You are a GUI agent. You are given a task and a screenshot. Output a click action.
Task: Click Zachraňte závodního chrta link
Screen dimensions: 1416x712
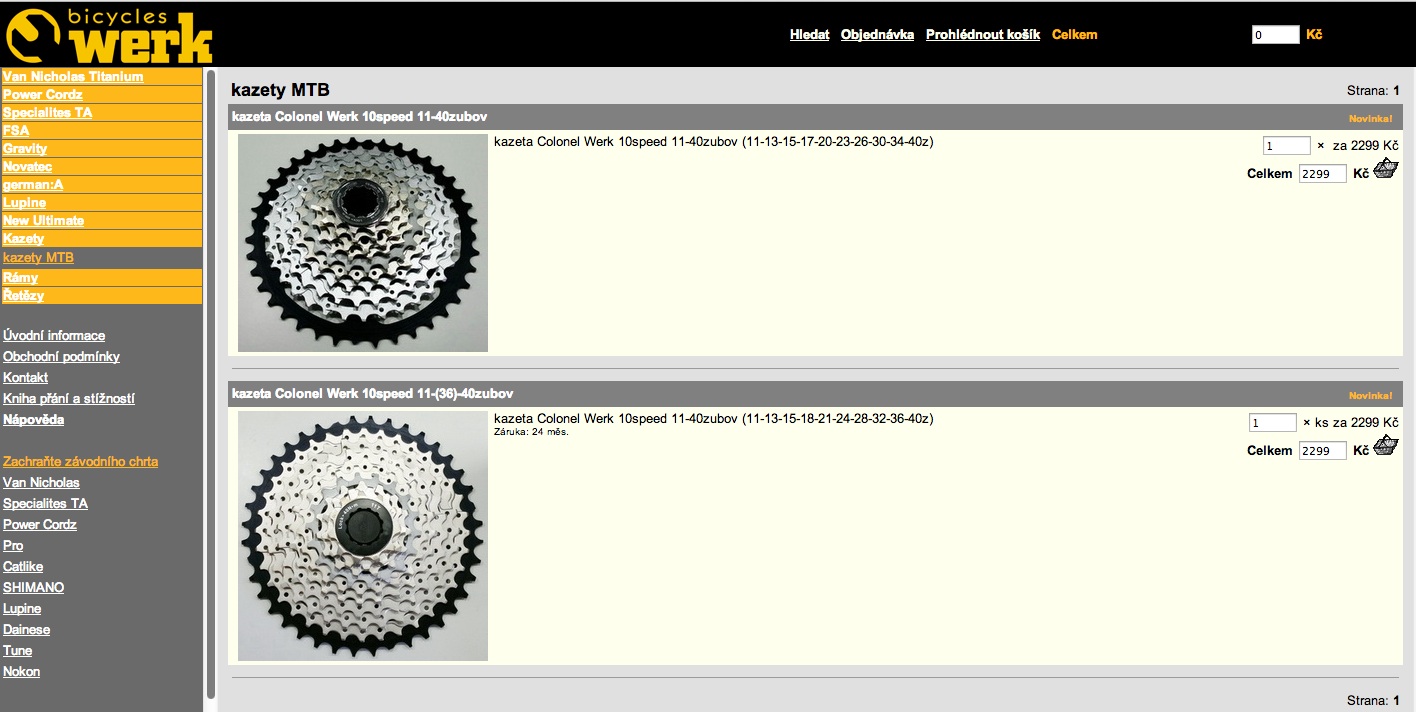[x=80, y=462]
